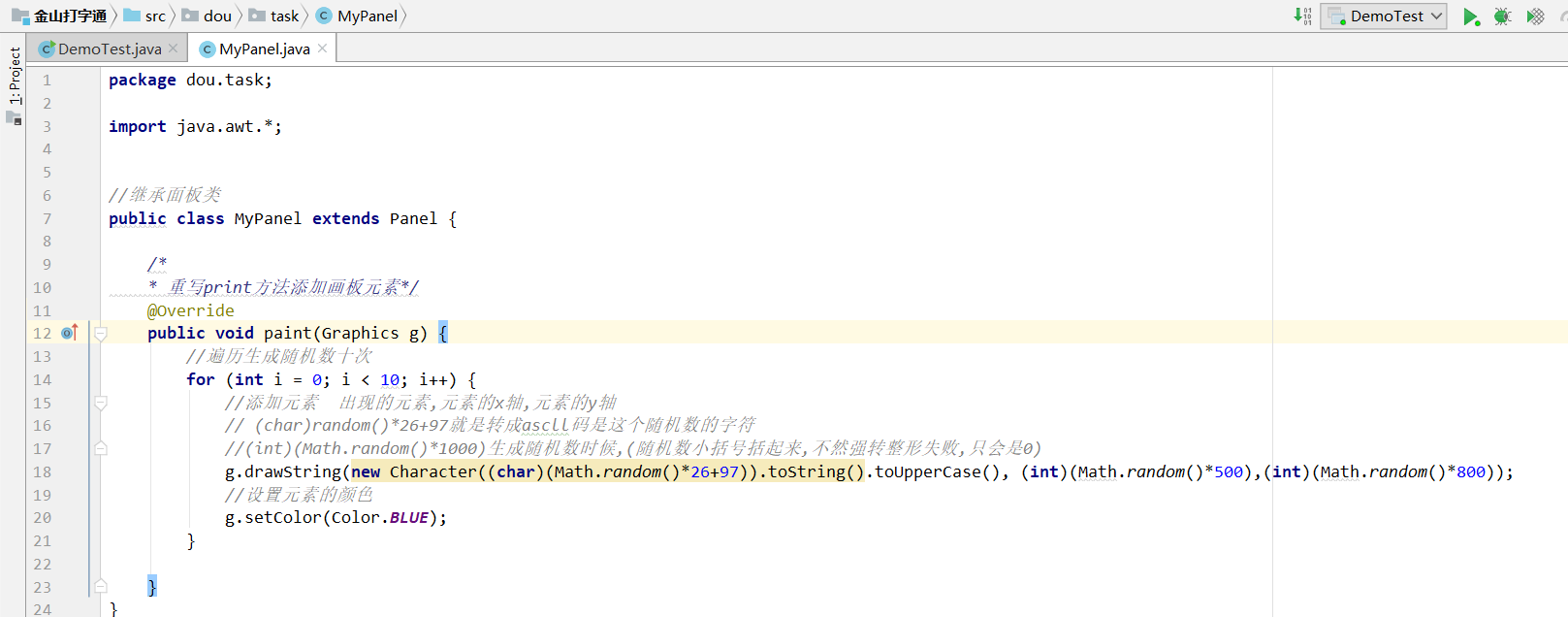Close the DemoTest.java tab
Screen dimensions: 1568x617
173,49
